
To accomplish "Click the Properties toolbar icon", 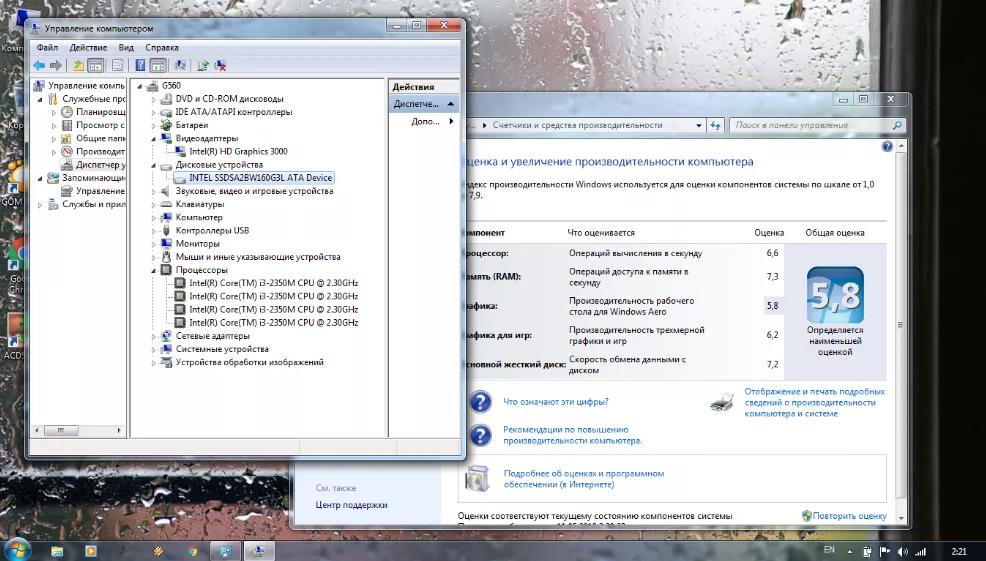I will 117,65.
